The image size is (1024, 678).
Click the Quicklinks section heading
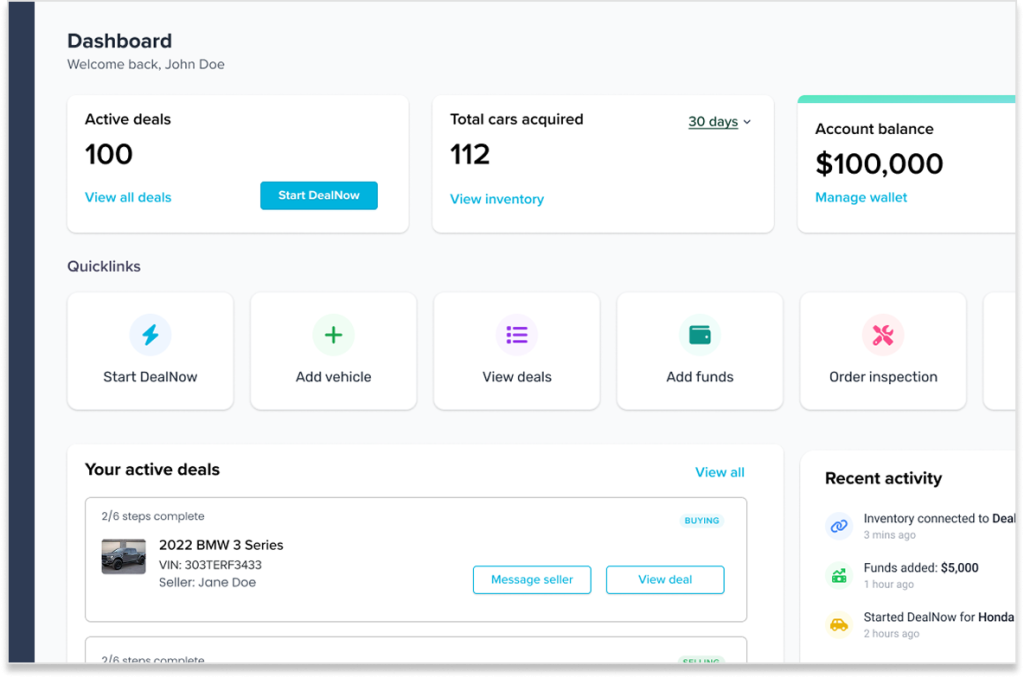click(104, 266)
